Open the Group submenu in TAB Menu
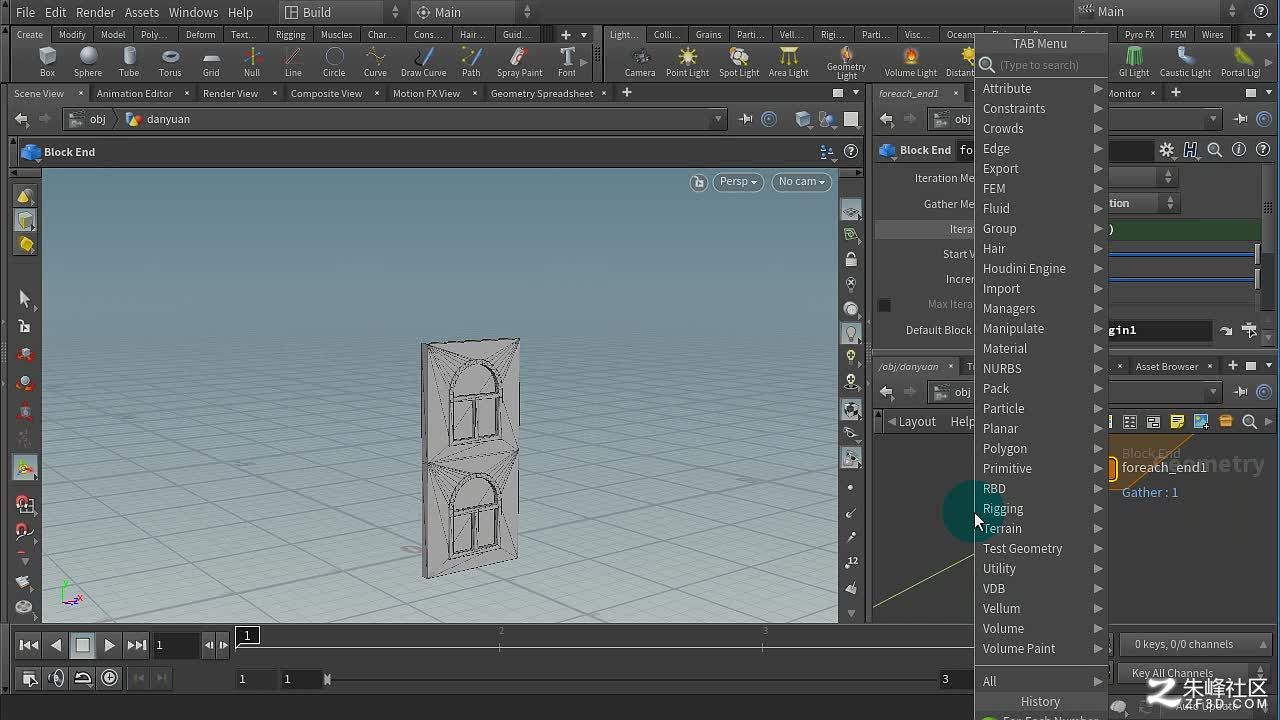 1040,228
